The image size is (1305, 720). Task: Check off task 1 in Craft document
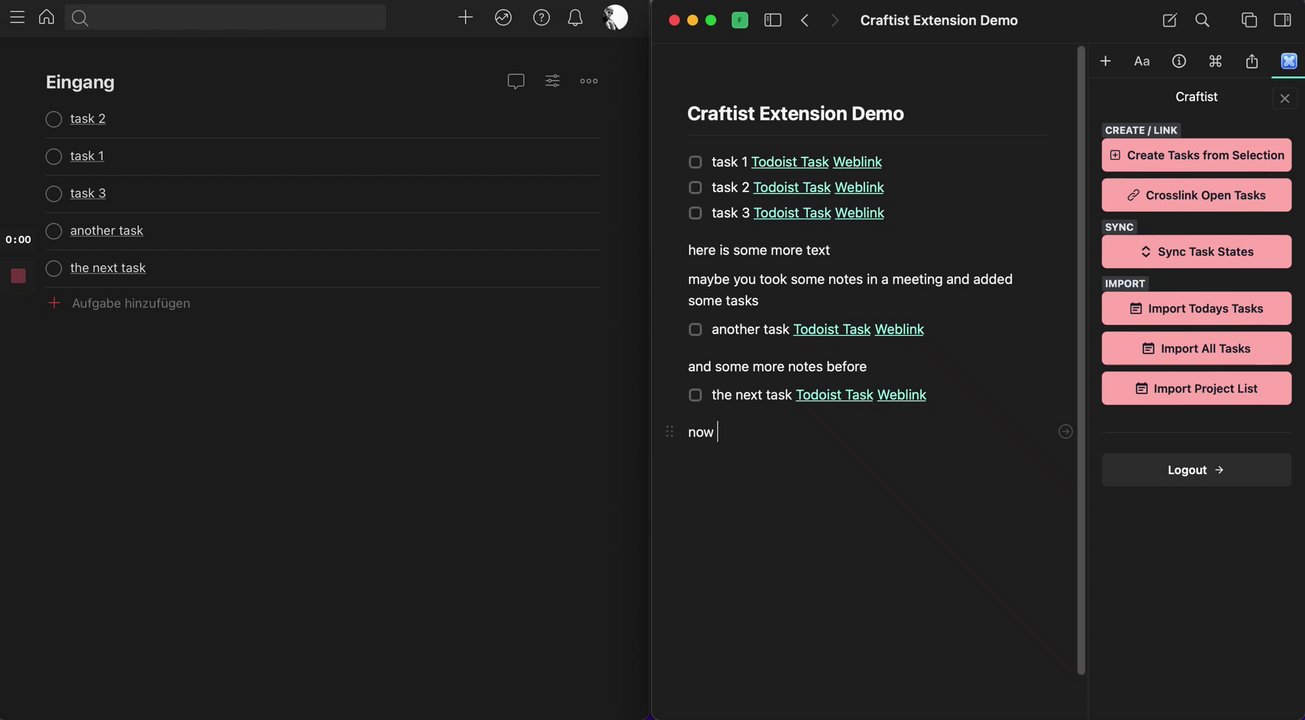pos(695,162)
